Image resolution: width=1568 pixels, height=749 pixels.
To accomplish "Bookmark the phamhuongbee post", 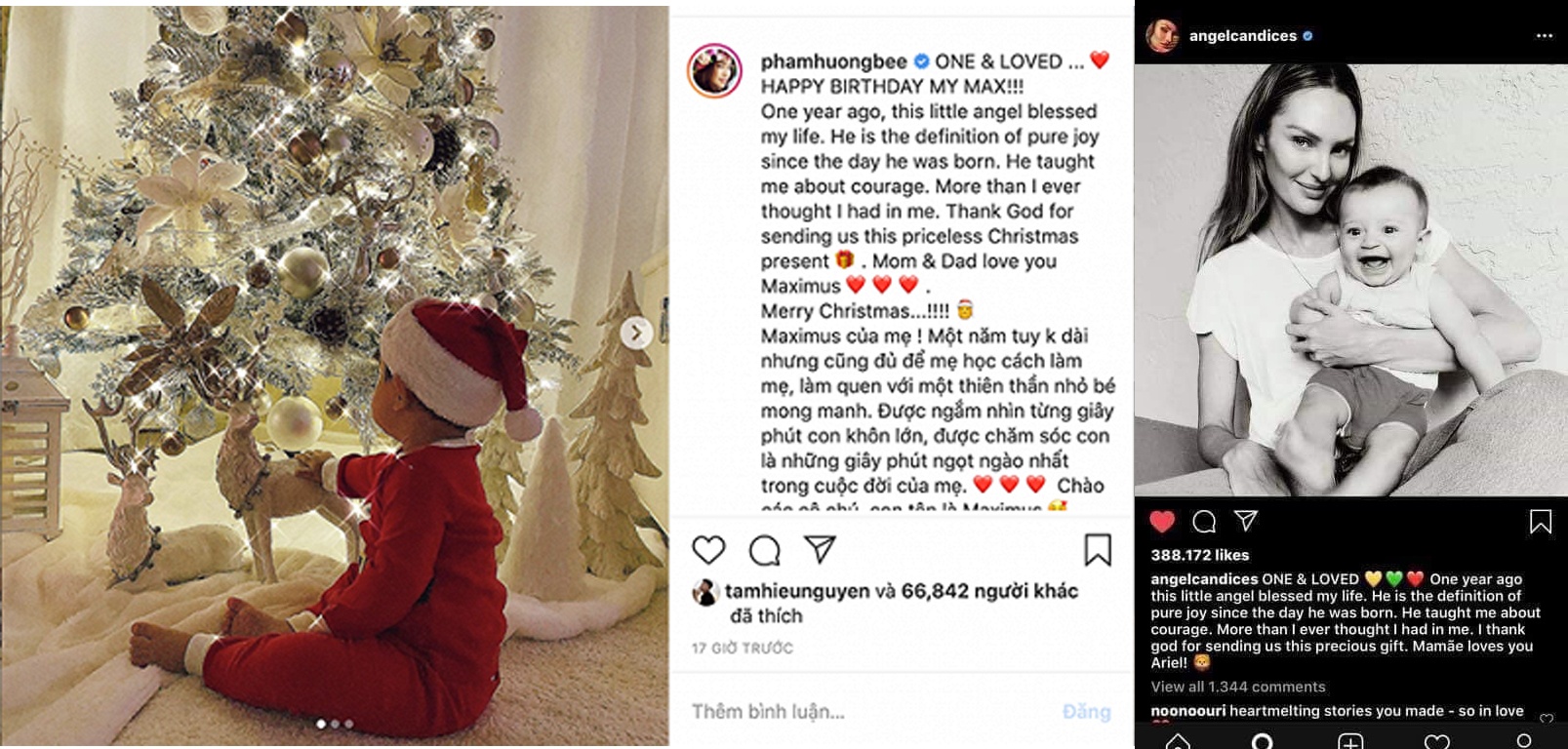I will point(1098,550).
